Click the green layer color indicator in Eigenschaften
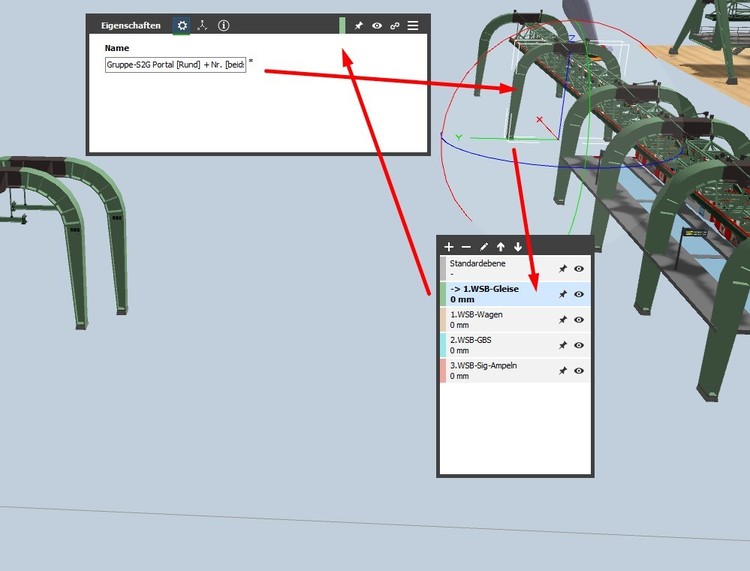The height and width of the screenshot is (571, 750). [342, 25]
